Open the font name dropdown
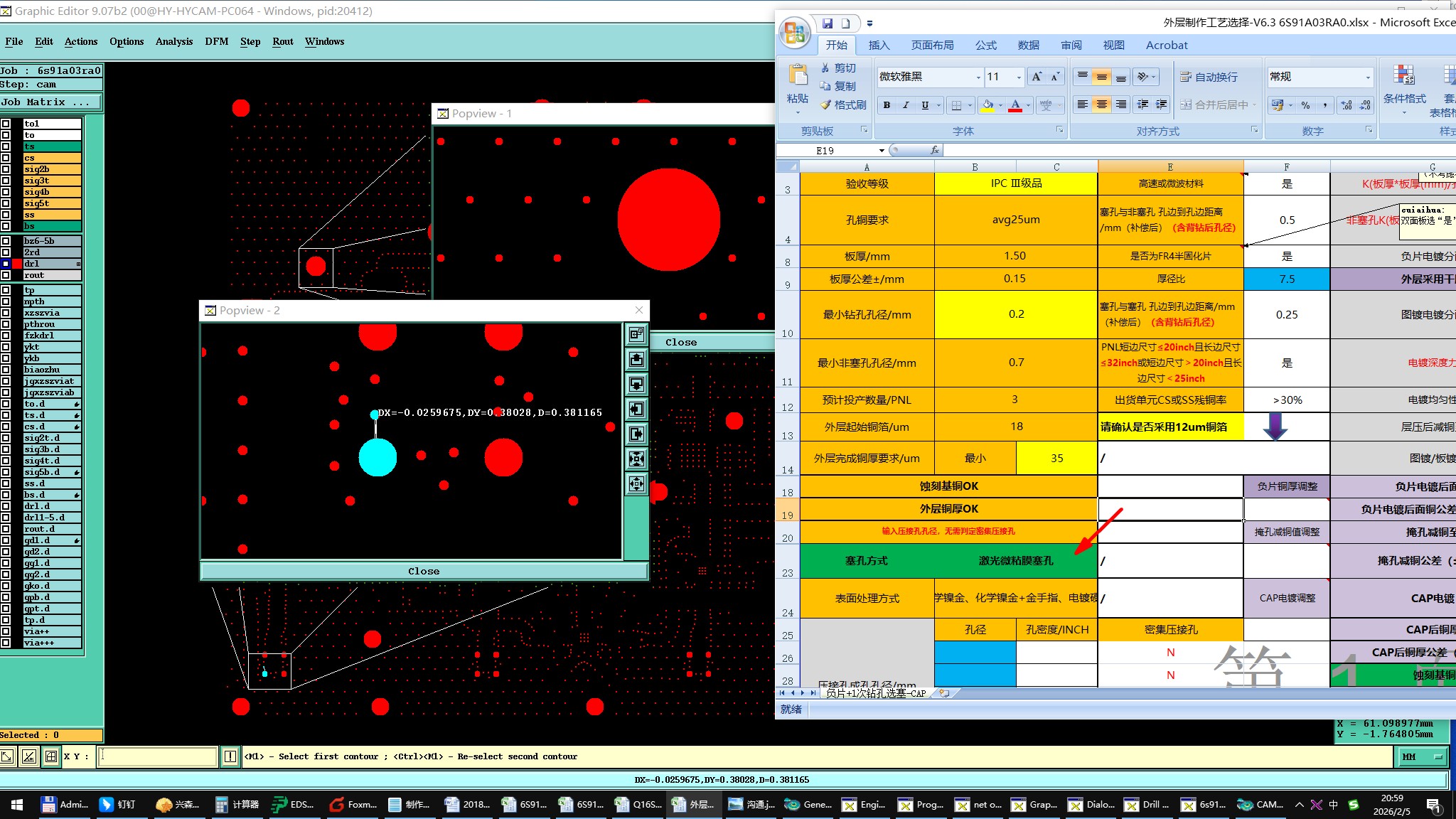This screenshot has width=1456, height=819. (978, 77)
